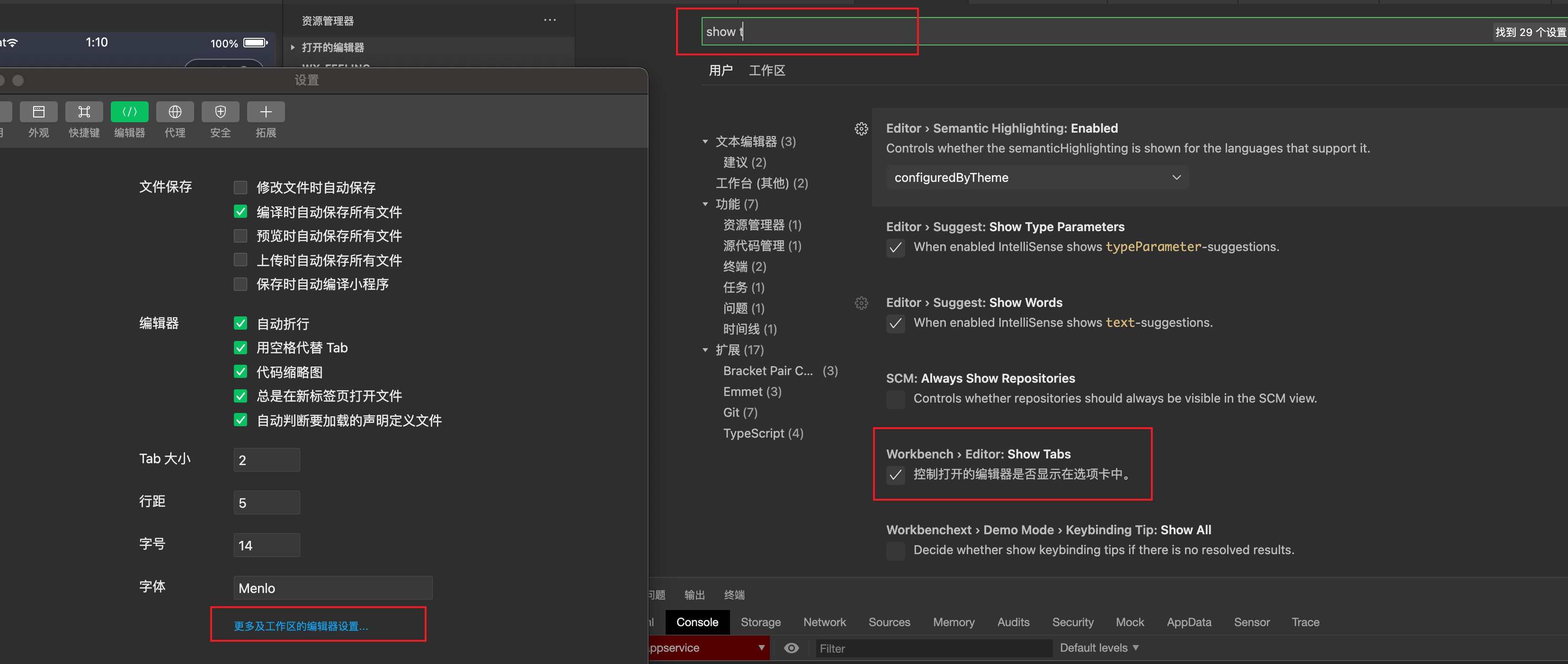Open the 安全 security settings icon
Image resolution: width=1568 pixels, height=664 pixels.
coord(220,111)
